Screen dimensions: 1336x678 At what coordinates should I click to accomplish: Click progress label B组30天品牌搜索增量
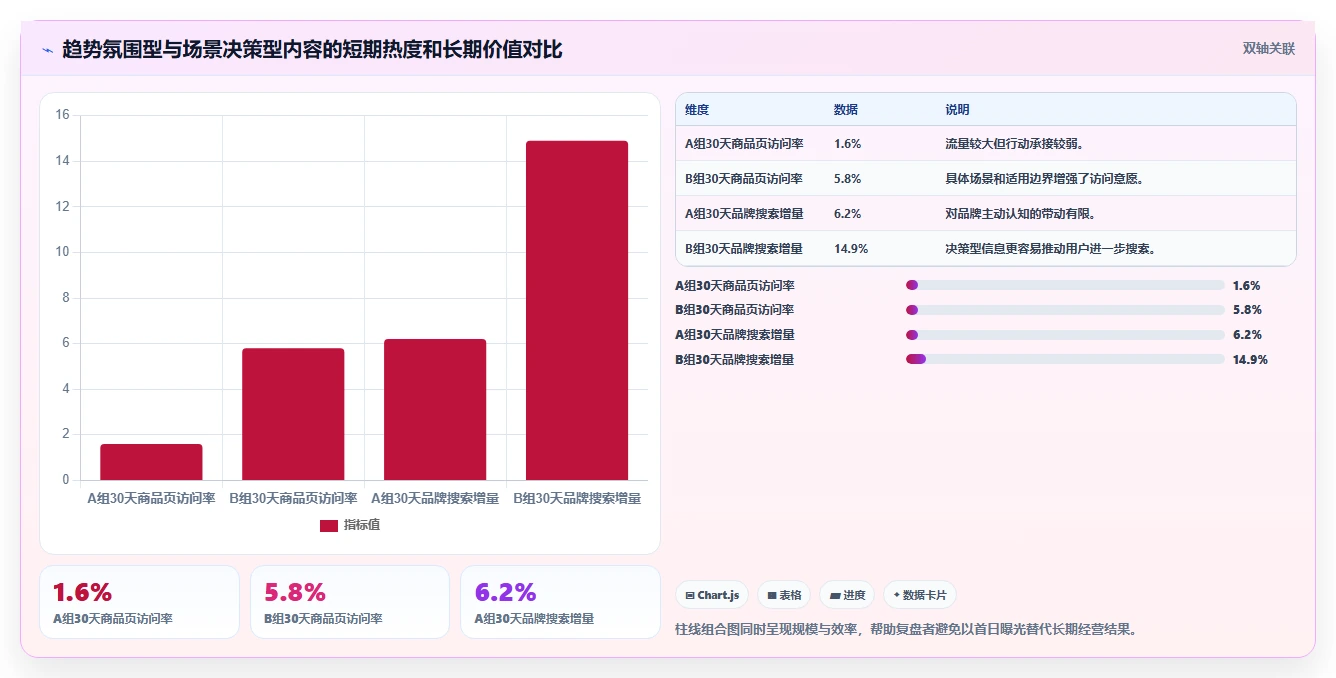735,360
